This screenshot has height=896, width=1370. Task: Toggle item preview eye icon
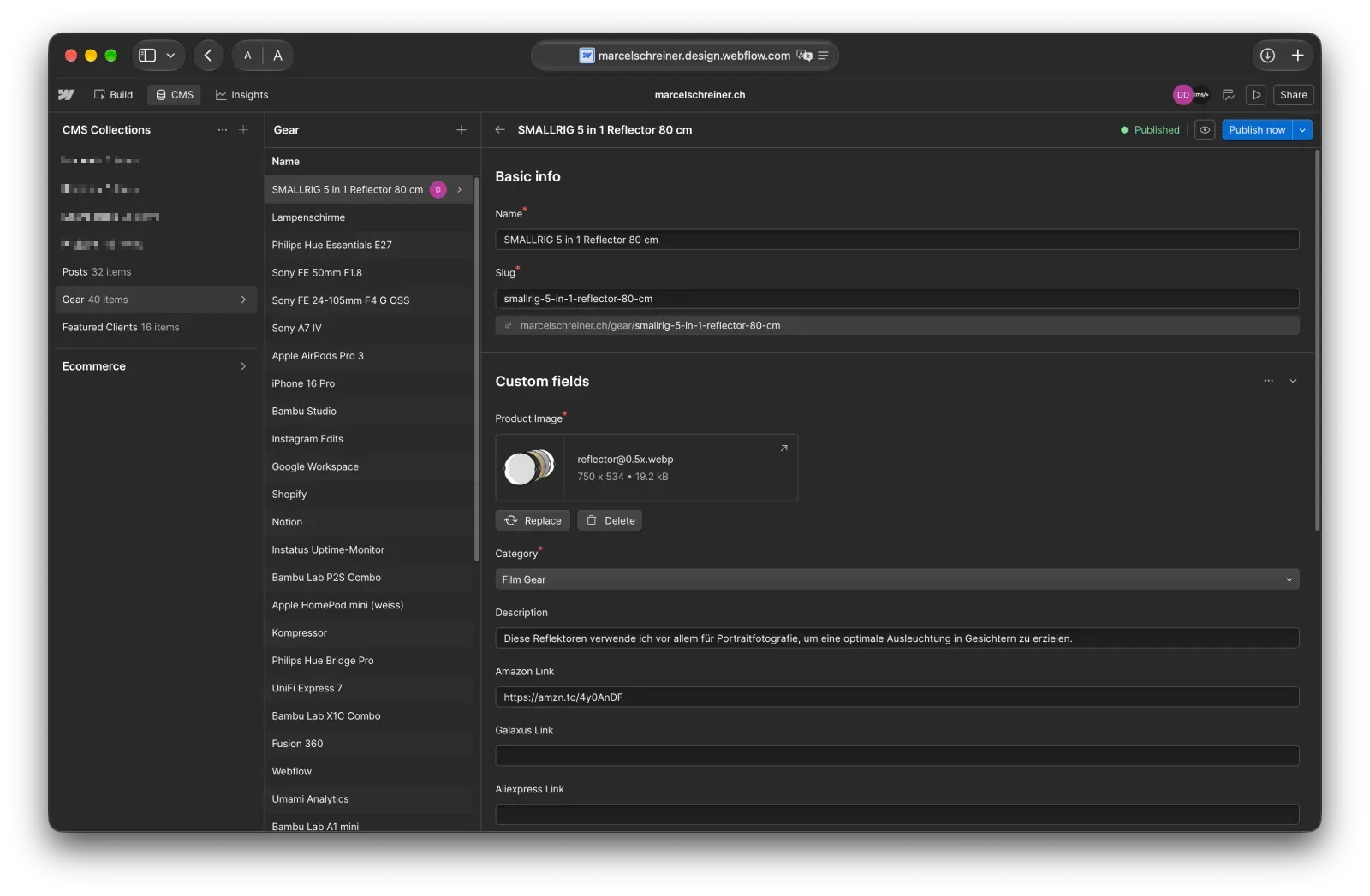(x=1205, y=130)
